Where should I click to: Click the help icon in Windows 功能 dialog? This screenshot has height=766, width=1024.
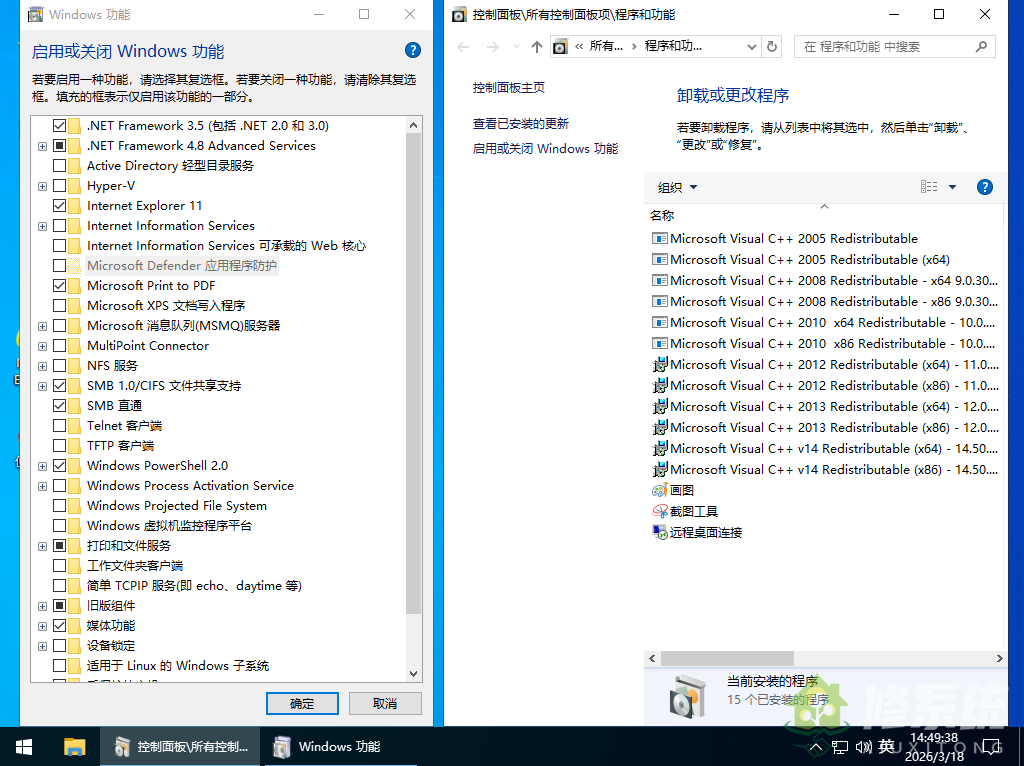click(x=413, y=50)
